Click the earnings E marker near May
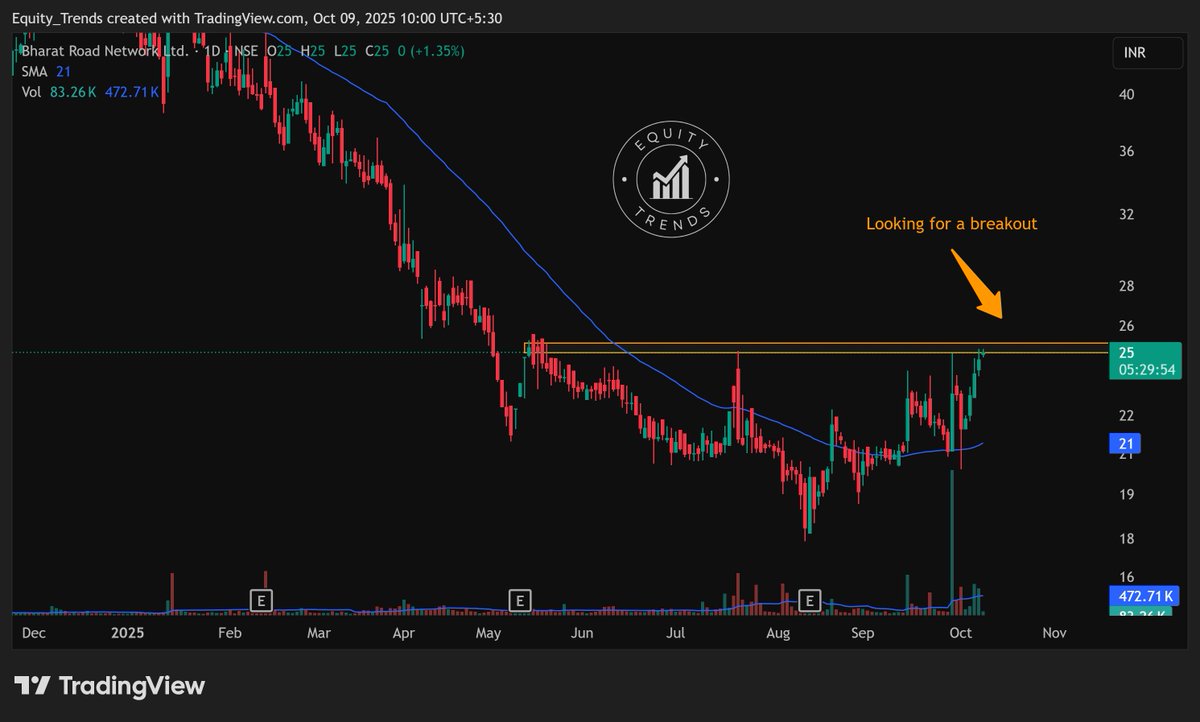 [520, 600]
